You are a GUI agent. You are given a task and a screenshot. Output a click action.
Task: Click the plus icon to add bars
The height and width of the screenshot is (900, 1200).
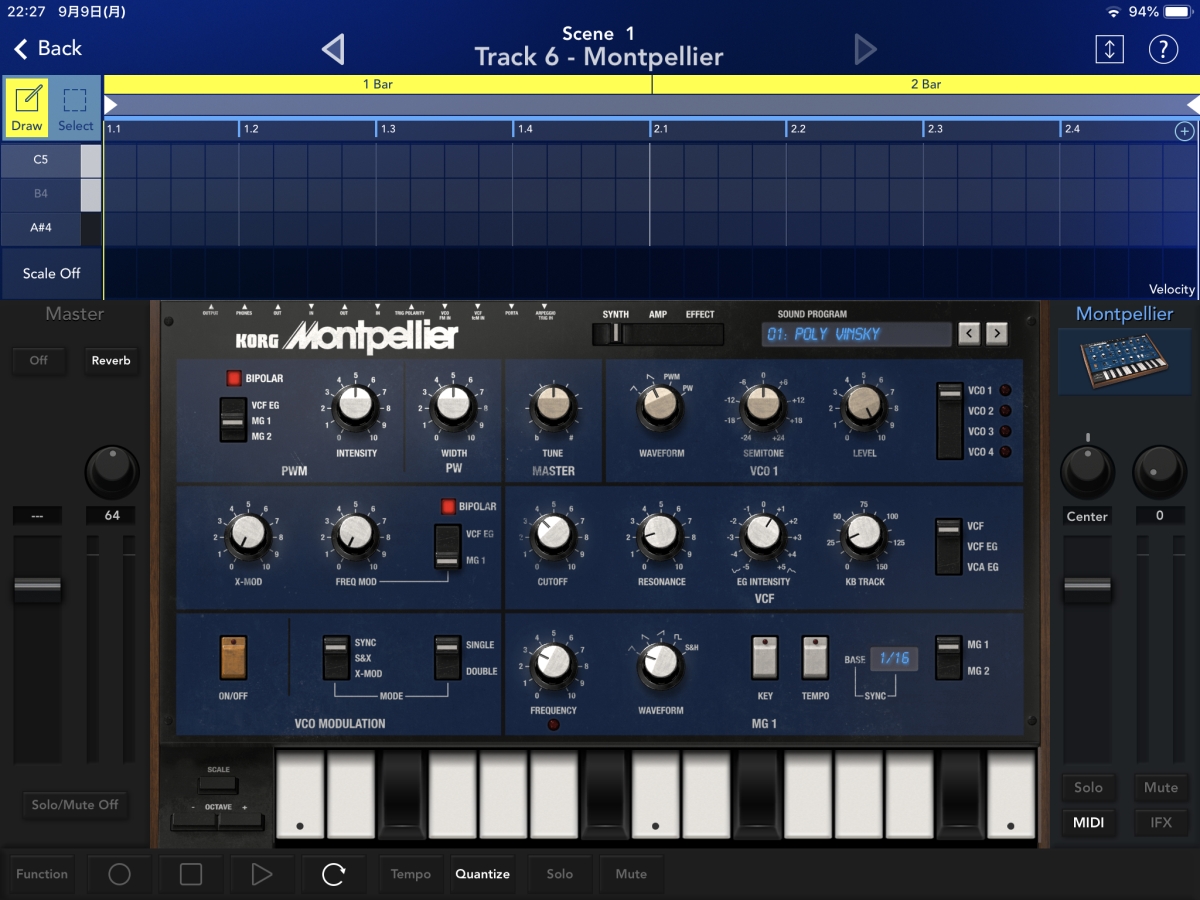[1184, 131]
